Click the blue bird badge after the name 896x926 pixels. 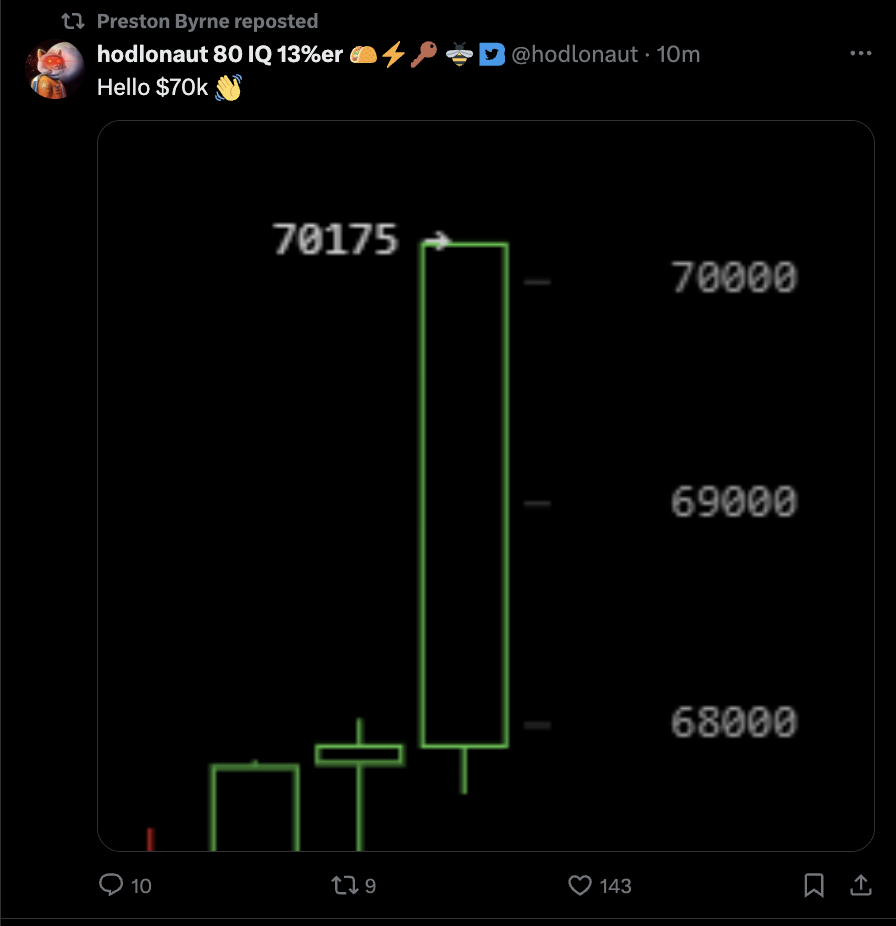point(491,55)
